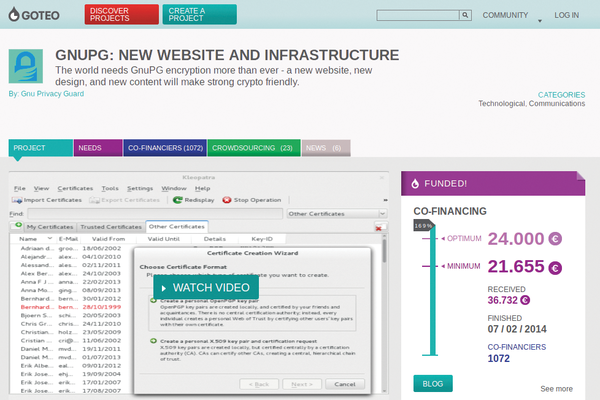Select the 18/06/2002 certificate row

71,248
